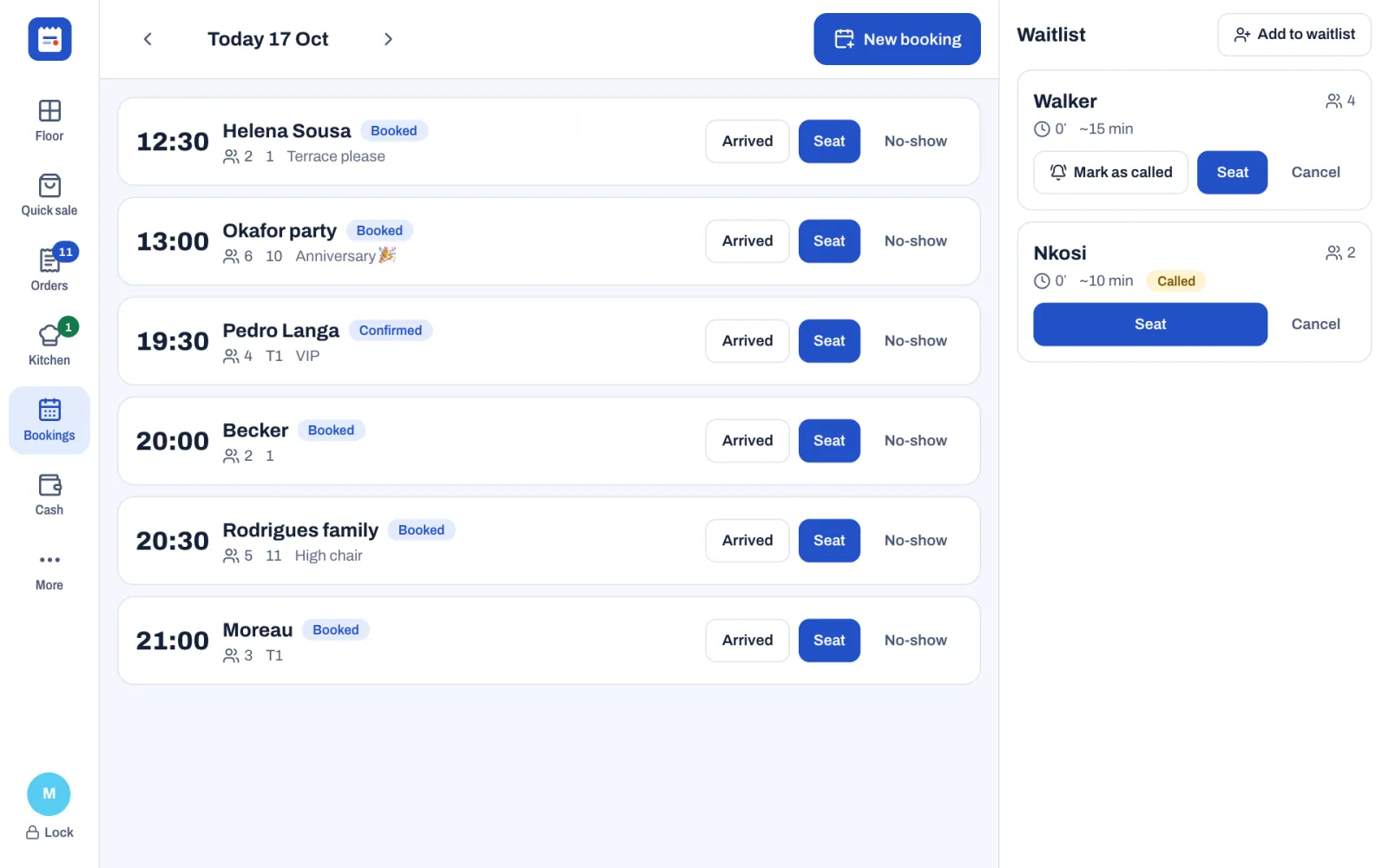This screenshot has height=868, width=1389.
Task: Seat the Moreau booking
Action: pyautogui.click(x=829, y=641)
